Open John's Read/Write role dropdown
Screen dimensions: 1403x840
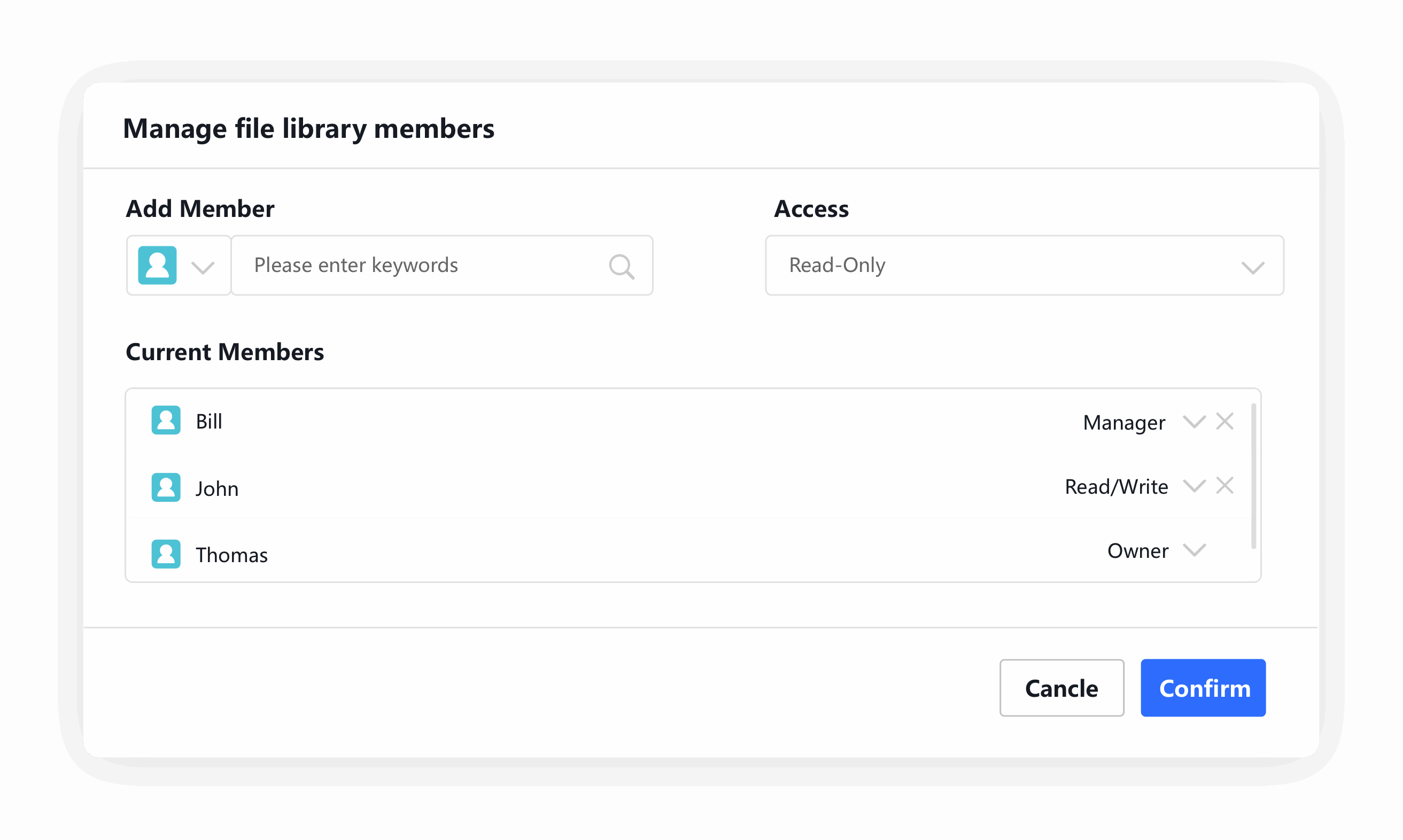tap(1194, 486)
